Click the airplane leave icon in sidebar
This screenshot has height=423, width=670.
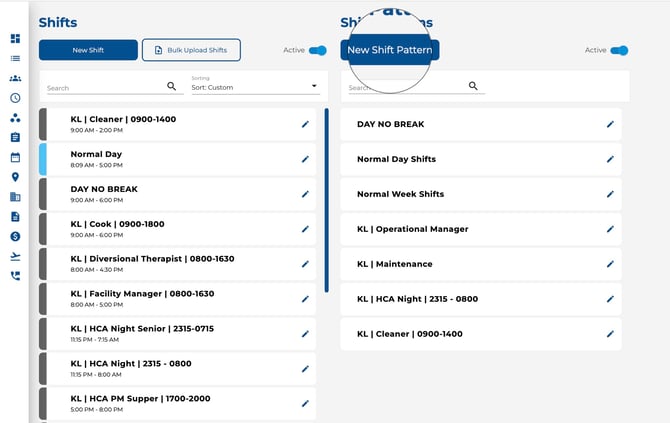(x=15, y=256)
